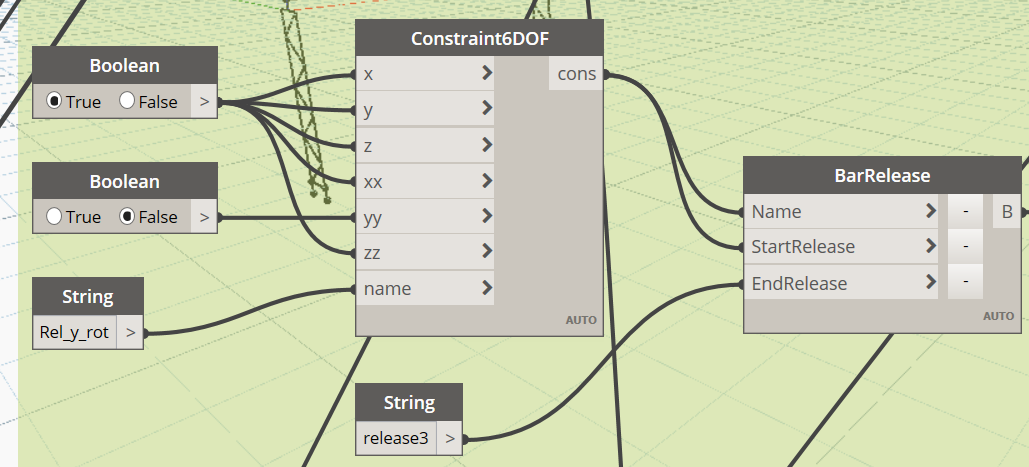Remove the EndRelease port with its minus button
This screenshot has height=467, width=1029.
point(965,283)
